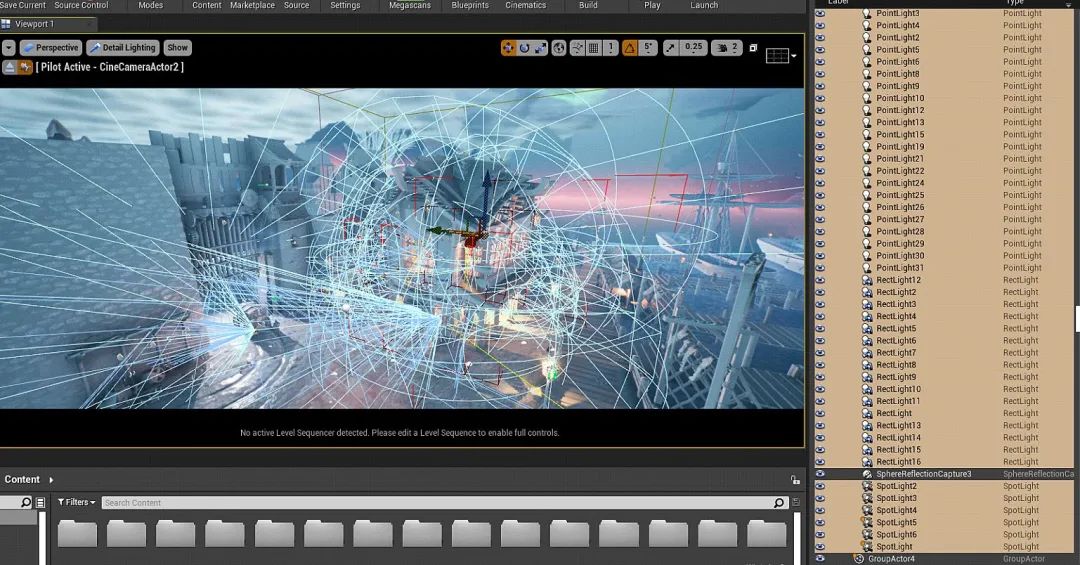Open the Filters dropdown in Content Browser
The width and height of the screenshot is (1080, 565).
[77, 503]
